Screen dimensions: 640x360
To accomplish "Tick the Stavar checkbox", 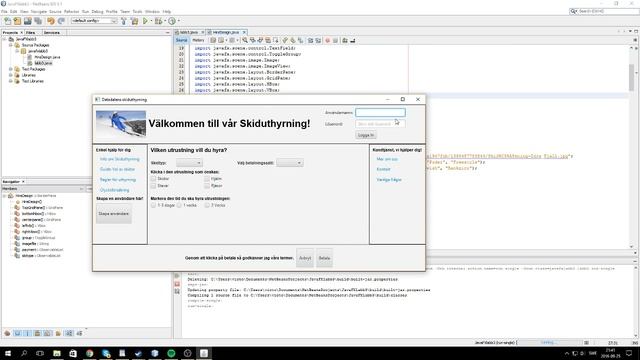I will tap(153, 186).
